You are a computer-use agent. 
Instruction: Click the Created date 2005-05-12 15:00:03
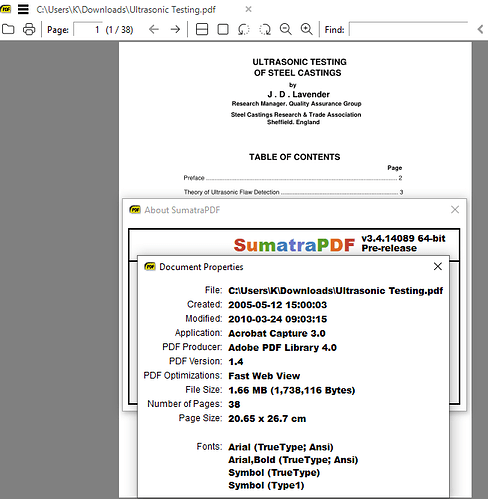278,305
